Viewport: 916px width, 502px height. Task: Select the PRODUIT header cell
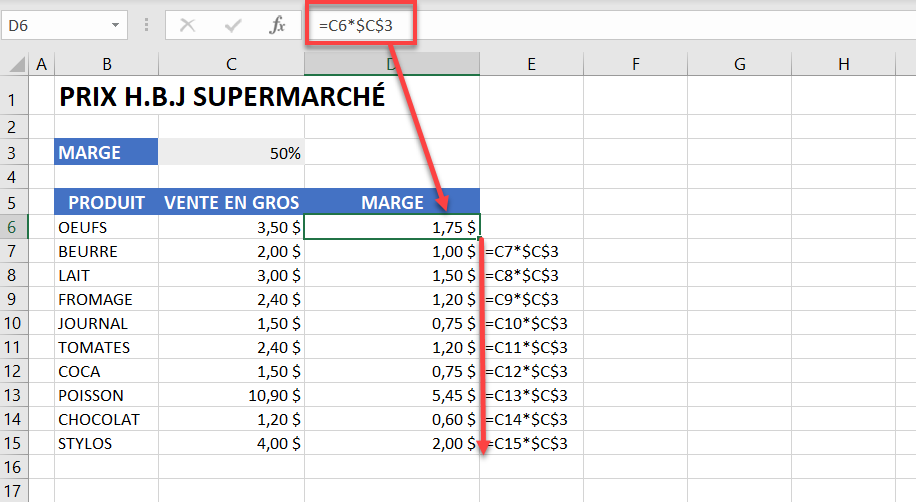[x=106, y=202]
